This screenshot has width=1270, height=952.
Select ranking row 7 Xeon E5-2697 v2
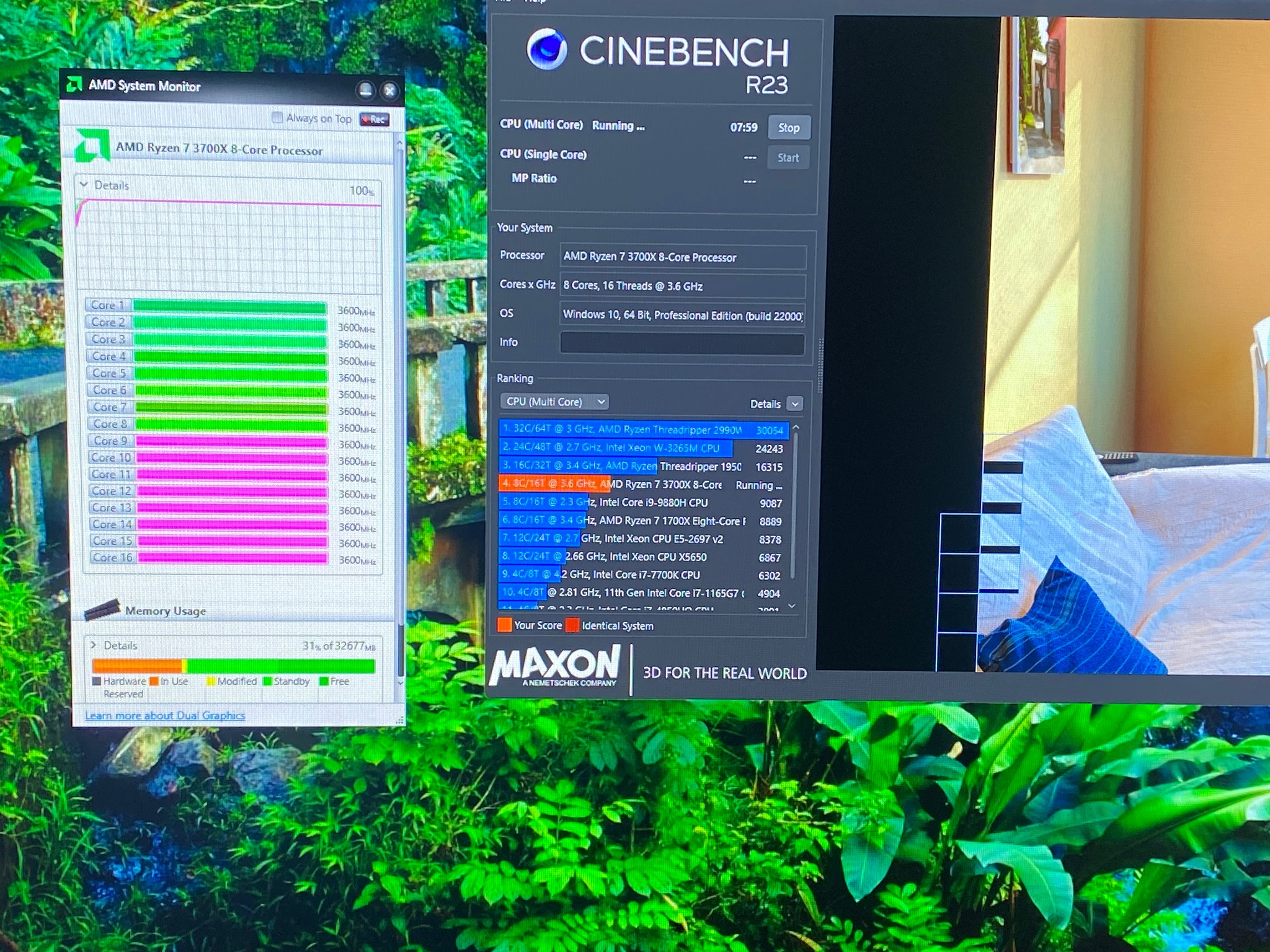pyautogui.click(x=644, y=539)
